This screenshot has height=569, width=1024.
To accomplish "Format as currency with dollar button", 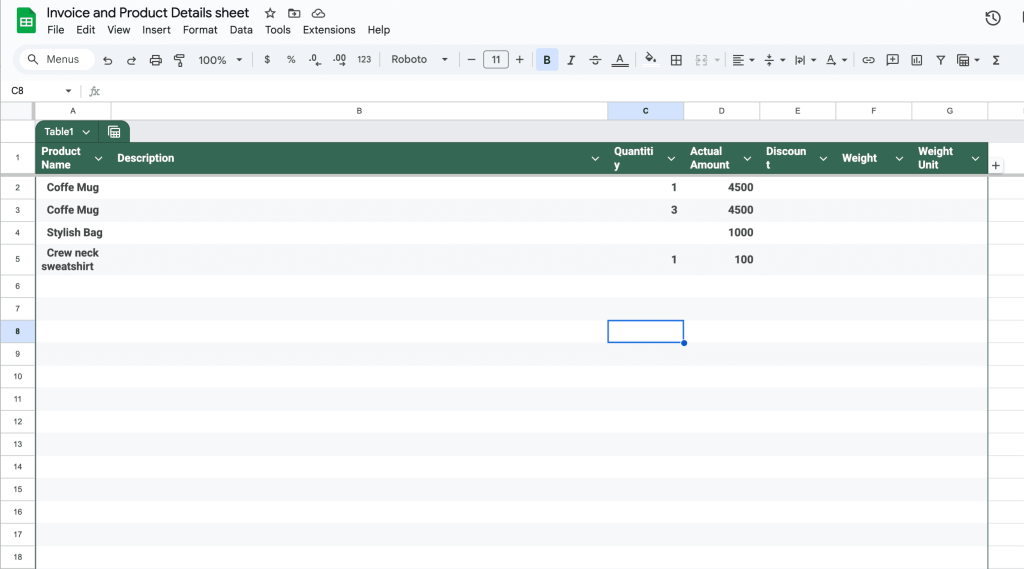I will [267, 60].
